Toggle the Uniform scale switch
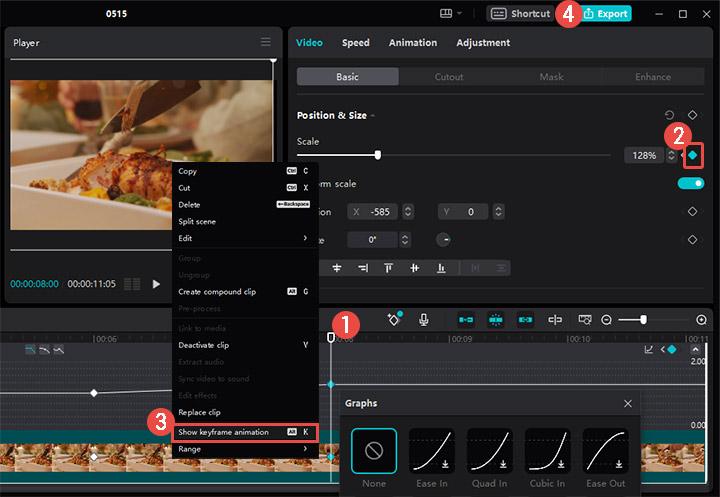The height and width of the screenshot is (497, 720). [690, 184]
